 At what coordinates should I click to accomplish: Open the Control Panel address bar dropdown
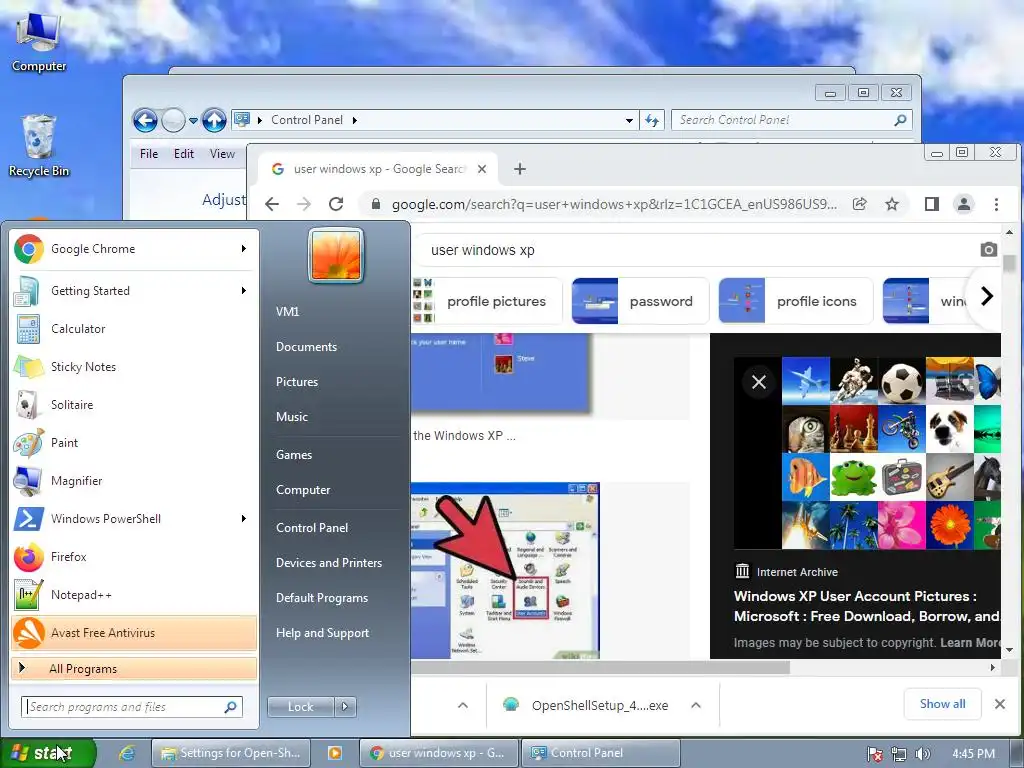click(629, 120)
